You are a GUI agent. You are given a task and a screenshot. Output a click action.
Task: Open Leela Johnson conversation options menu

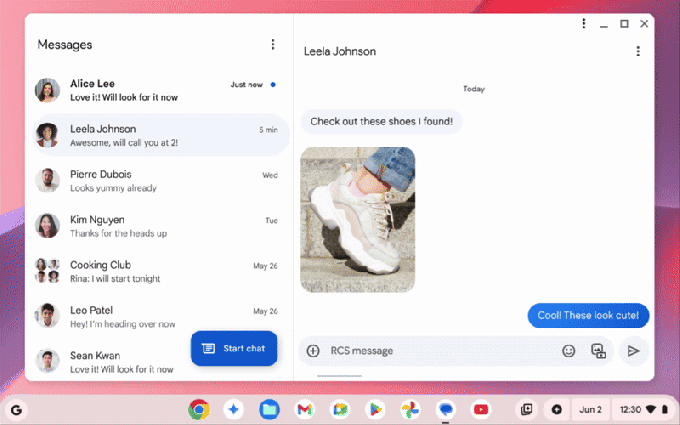point(638,51)
